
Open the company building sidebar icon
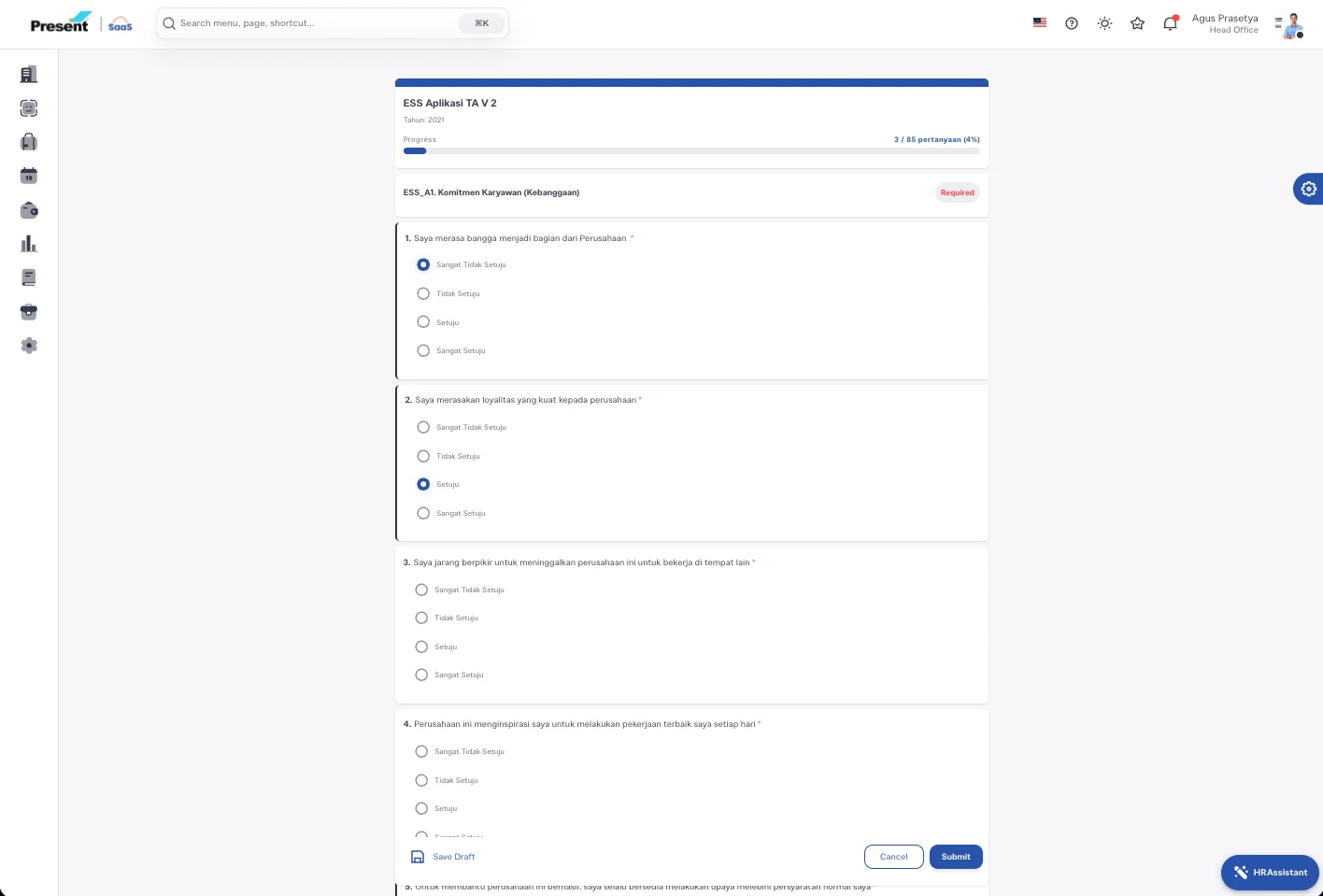click(29, 74)
